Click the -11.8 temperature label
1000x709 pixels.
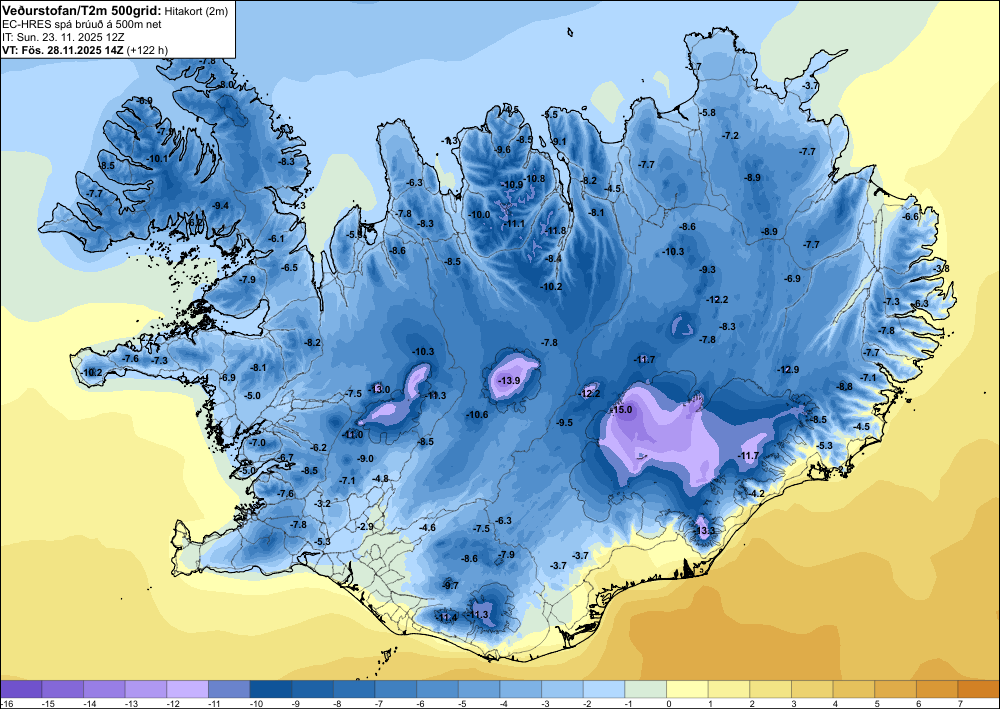point(556,231)
